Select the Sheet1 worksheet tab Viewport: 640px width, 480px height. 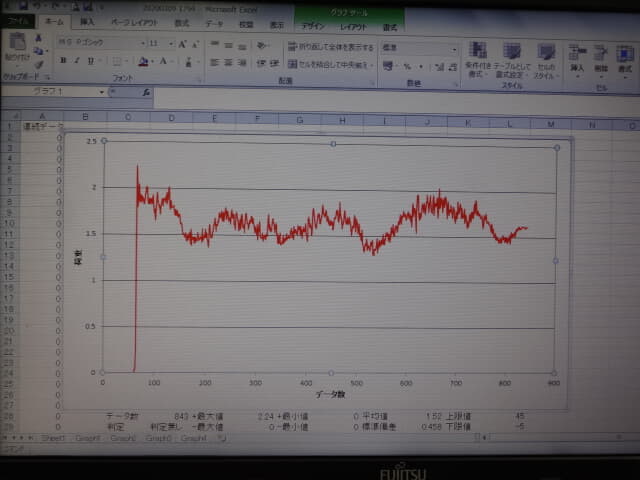click(x=53, y=438)
